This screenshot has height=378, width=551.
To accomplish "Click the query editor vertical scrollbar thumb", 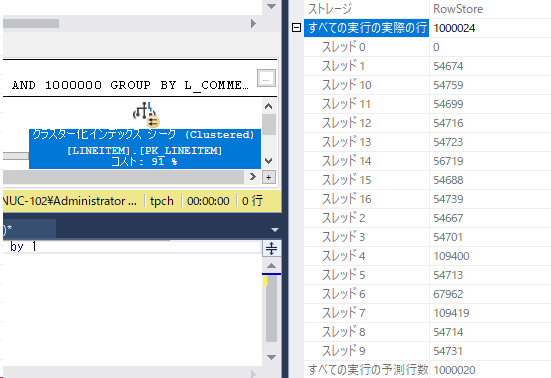I will tap(271, 308).
